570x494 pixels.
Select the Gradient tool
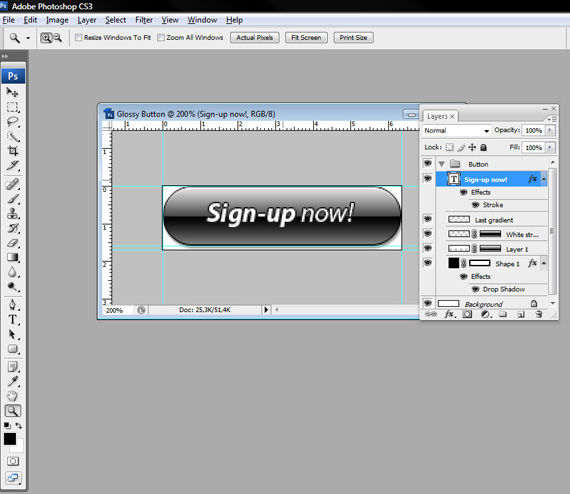13,257
